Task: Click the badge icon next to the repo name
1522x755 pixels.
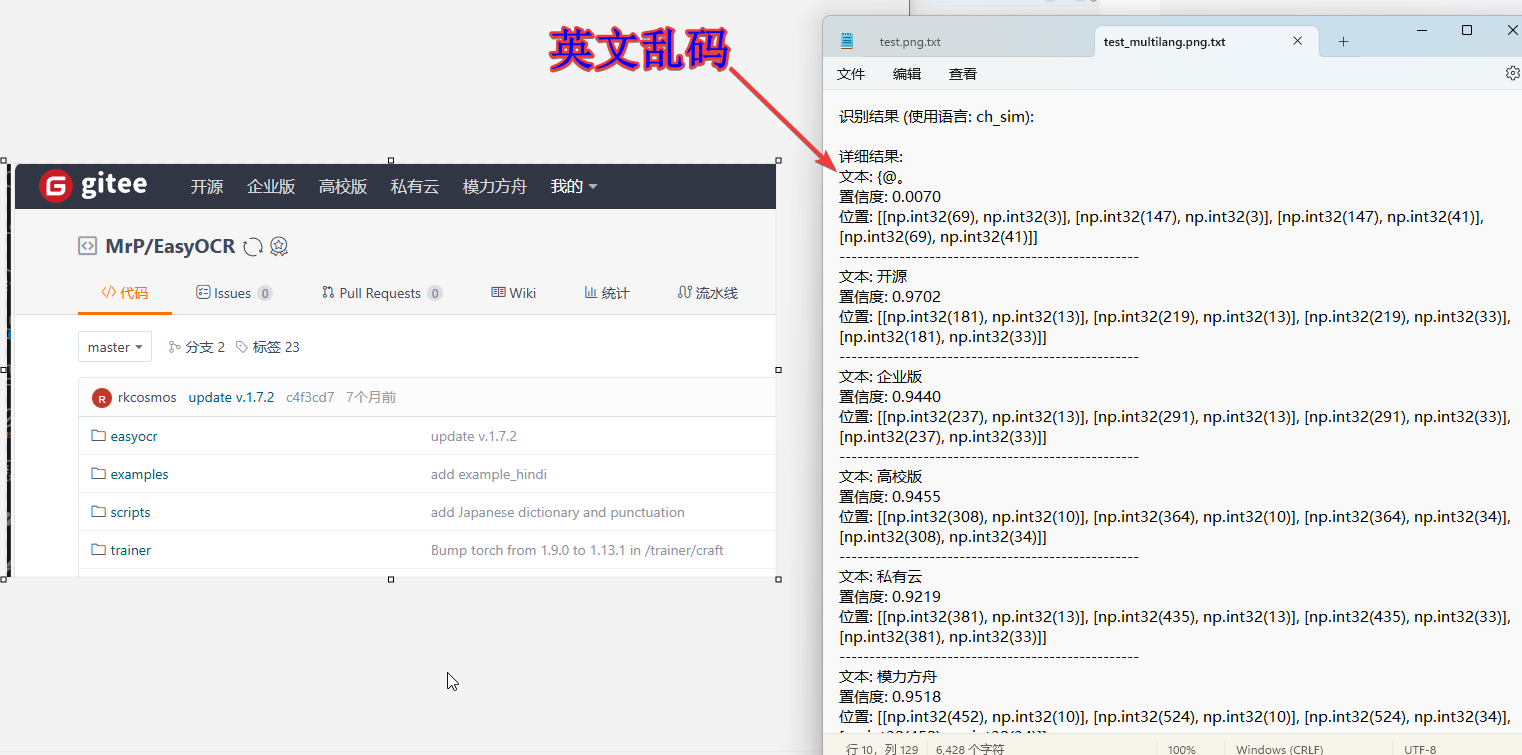Action: tap(279, 246)
